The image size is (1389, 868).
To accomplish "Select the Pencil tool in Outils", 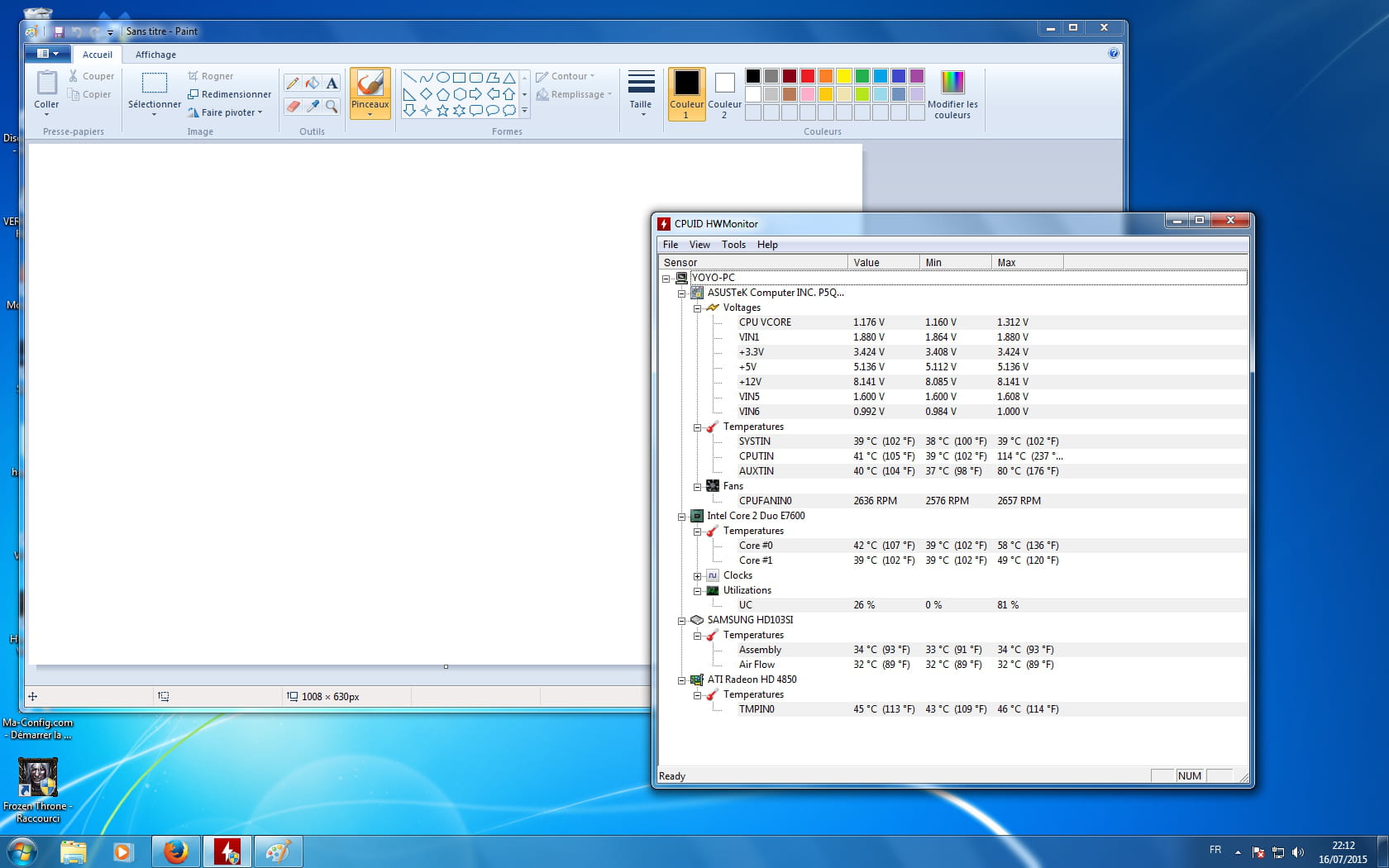I will click(293, 83).
